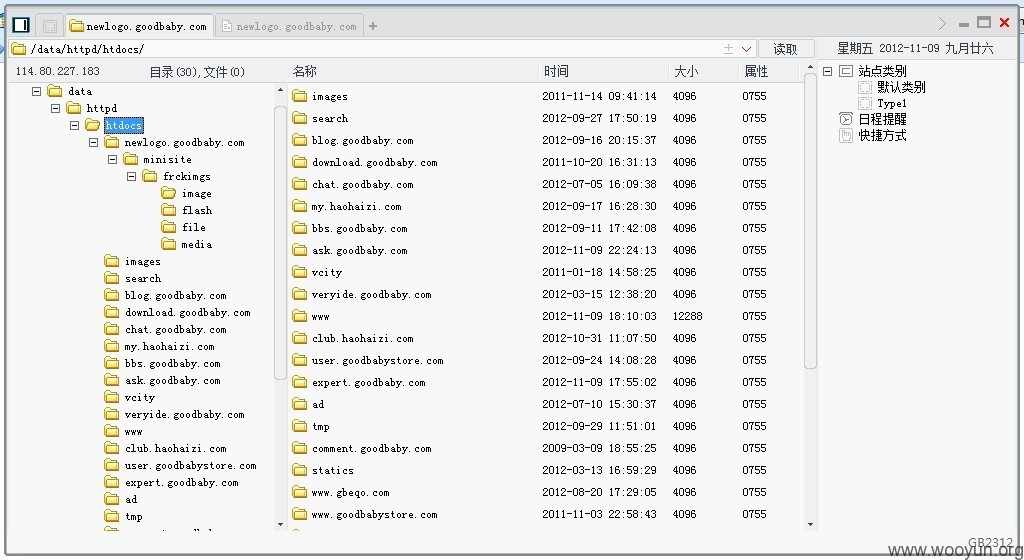Add a new tab with plus button
Screen dimensions: 1024x560
click(x=373, y=26)
